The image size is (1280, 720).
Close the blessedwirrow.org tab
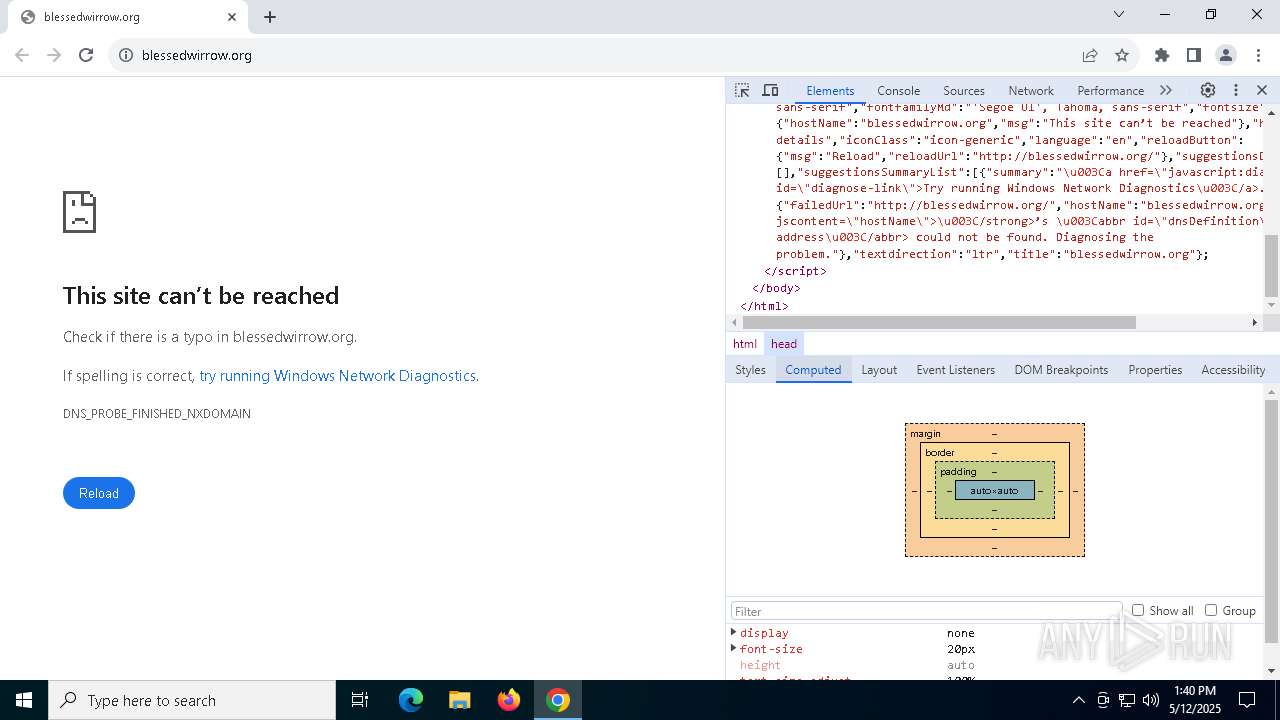tap(232, 17)
